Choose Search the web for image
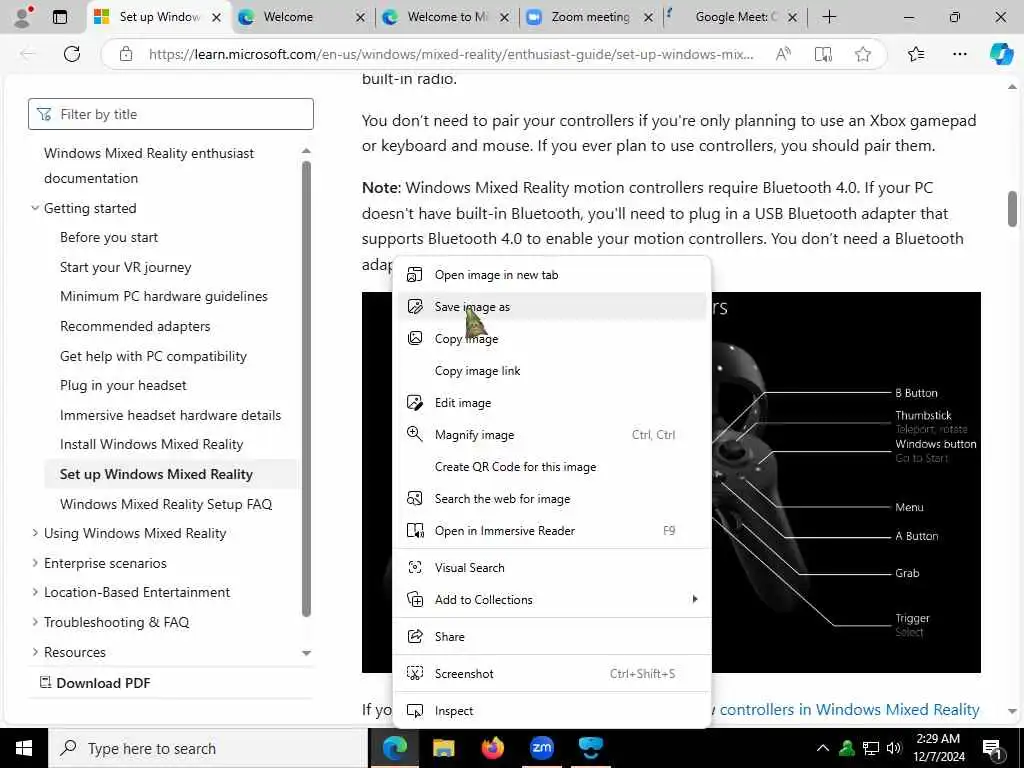The width and height of the screenshot is (1024, 768). click(x=552, y=499)
